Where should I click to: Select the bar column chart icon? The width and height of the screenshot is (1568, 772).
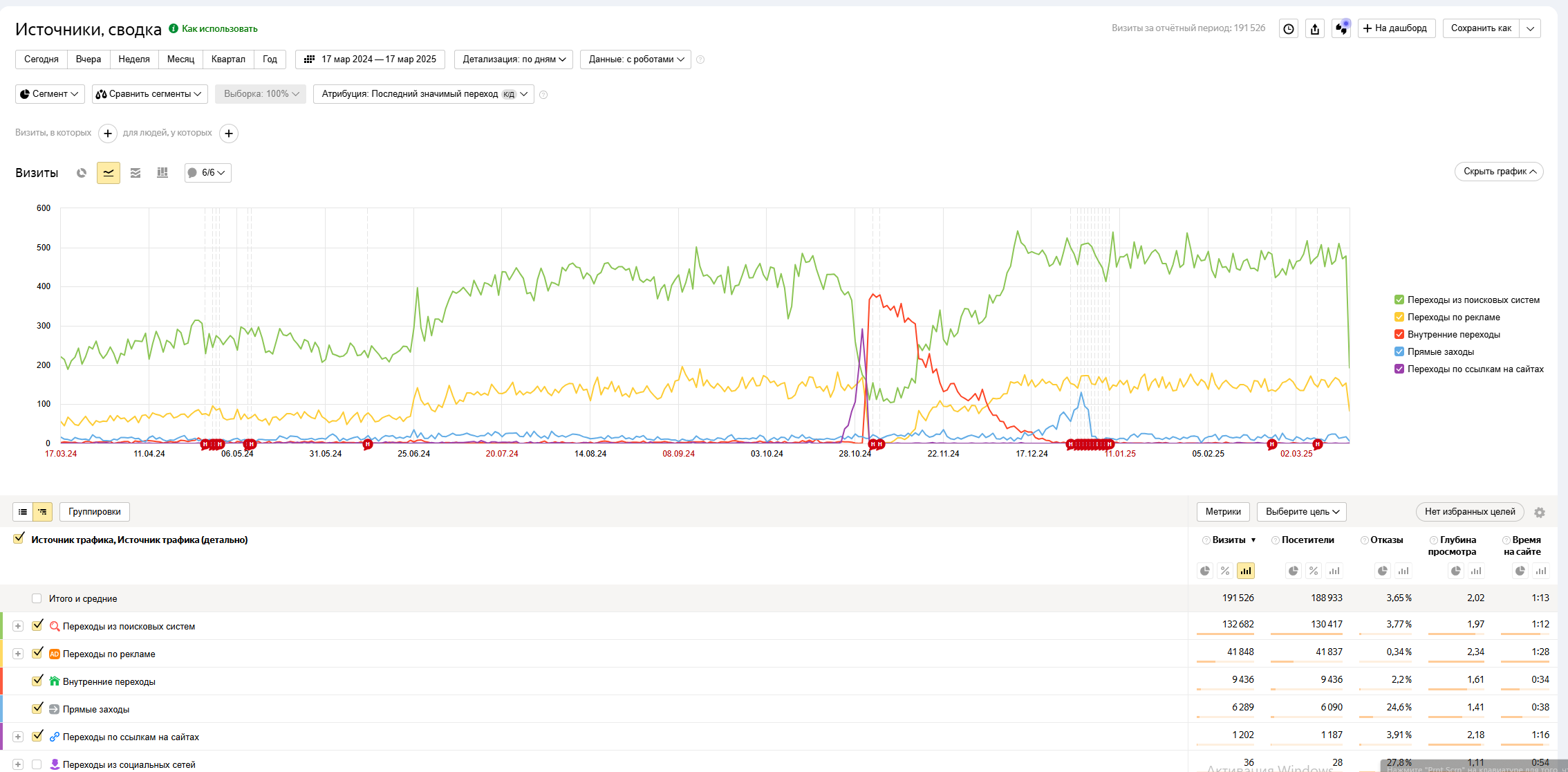162,173
